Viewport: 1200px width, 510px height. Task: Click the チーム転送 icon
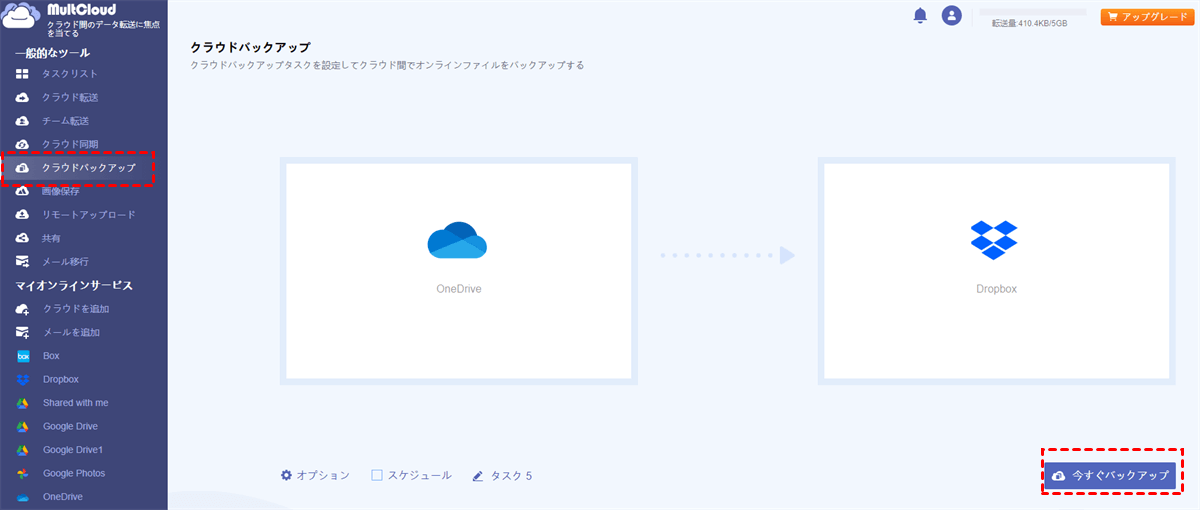tap(23, 121)
